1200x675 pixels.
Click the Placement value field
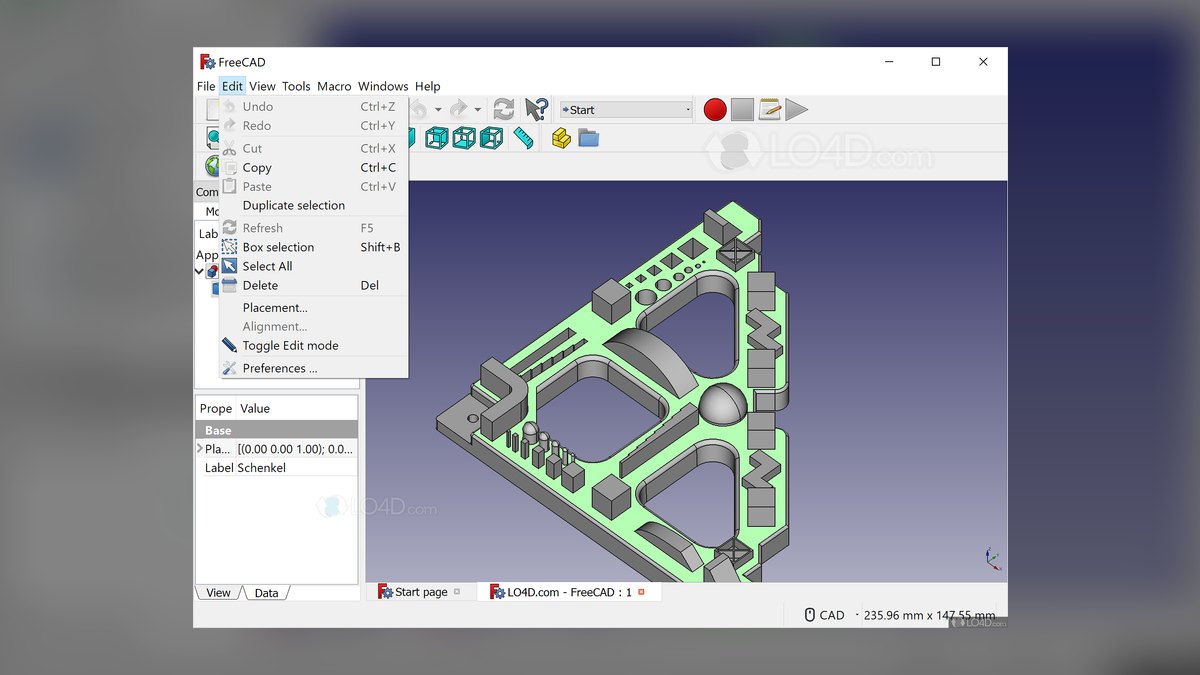(296, 449)
